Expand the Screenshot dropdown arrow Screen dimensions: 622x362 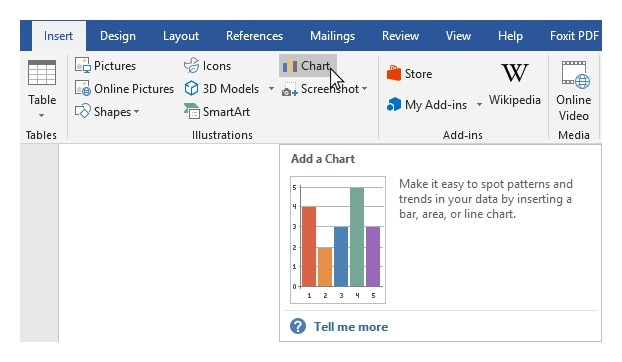(364, 88)
